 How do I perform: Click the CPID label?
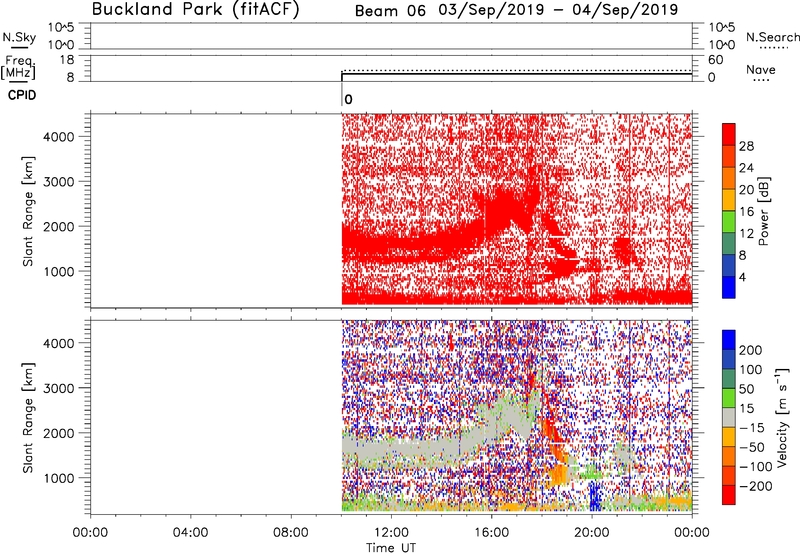[22, 95]
